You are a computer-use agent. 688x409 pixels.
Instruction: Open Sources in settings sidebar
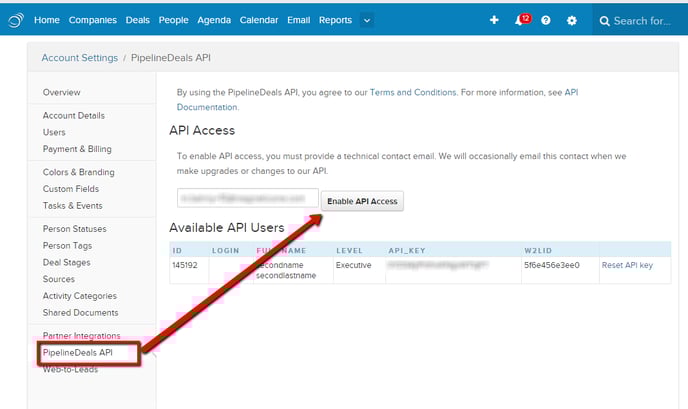[59, 279]
